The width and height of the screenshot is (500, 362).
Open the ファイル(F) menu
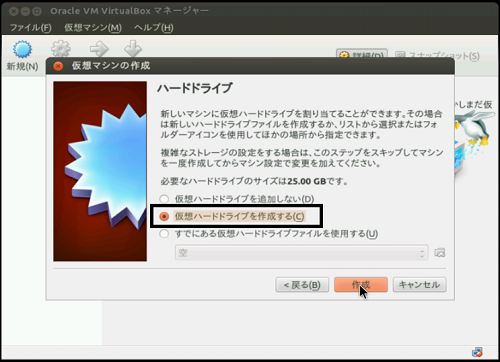pyautogui.click(x=30, y=27)
